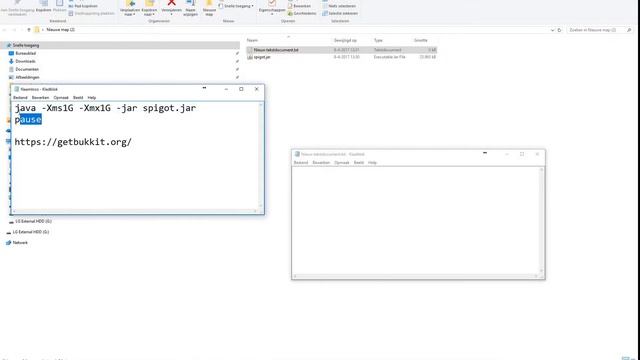Viewport: 640px width, 360px height.
Task: Select Bureaublad in the navigation pane
Action: point(25,53)
